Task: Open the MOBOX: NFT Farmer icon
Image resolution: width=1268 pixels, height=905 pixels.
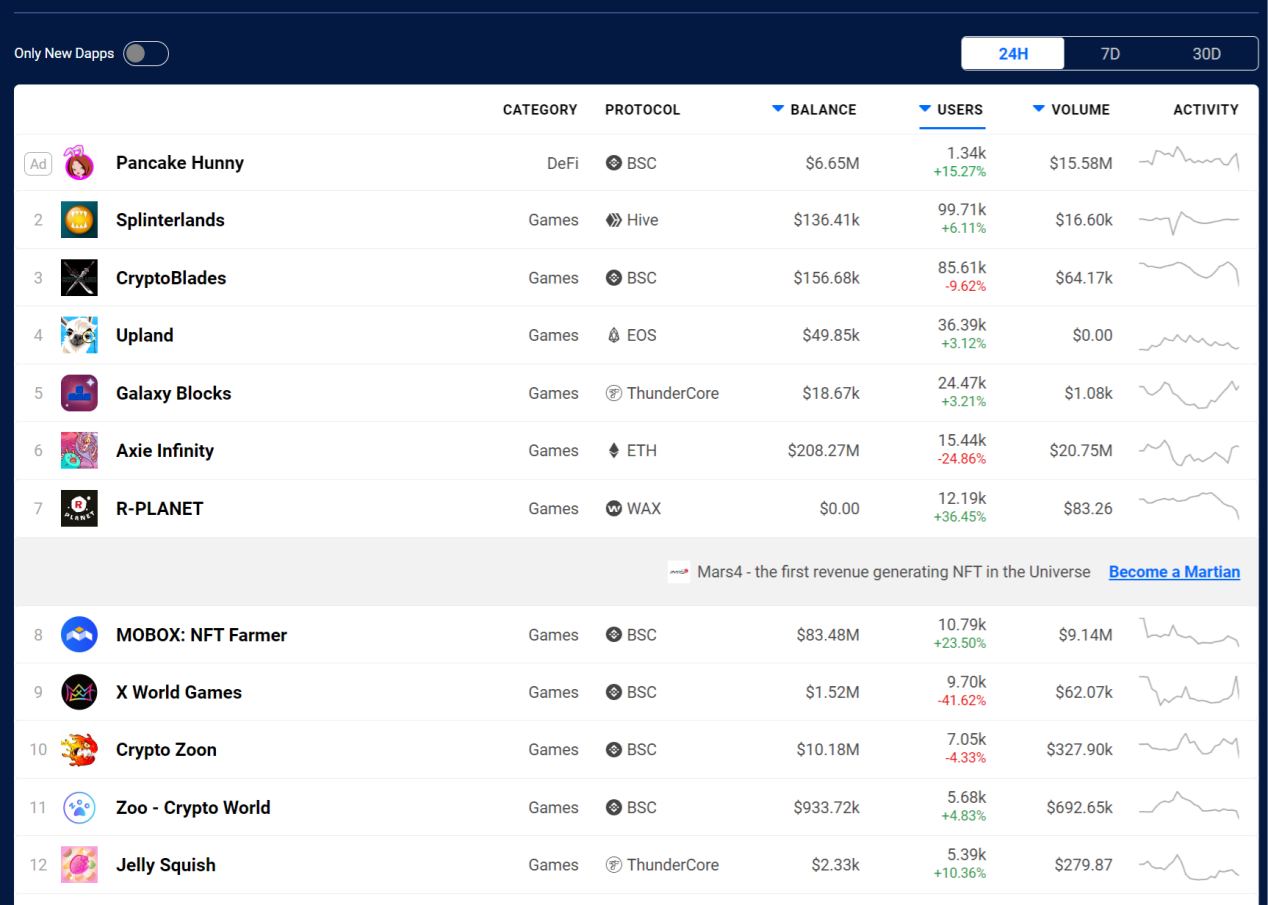Action: [x=79, y=635]
